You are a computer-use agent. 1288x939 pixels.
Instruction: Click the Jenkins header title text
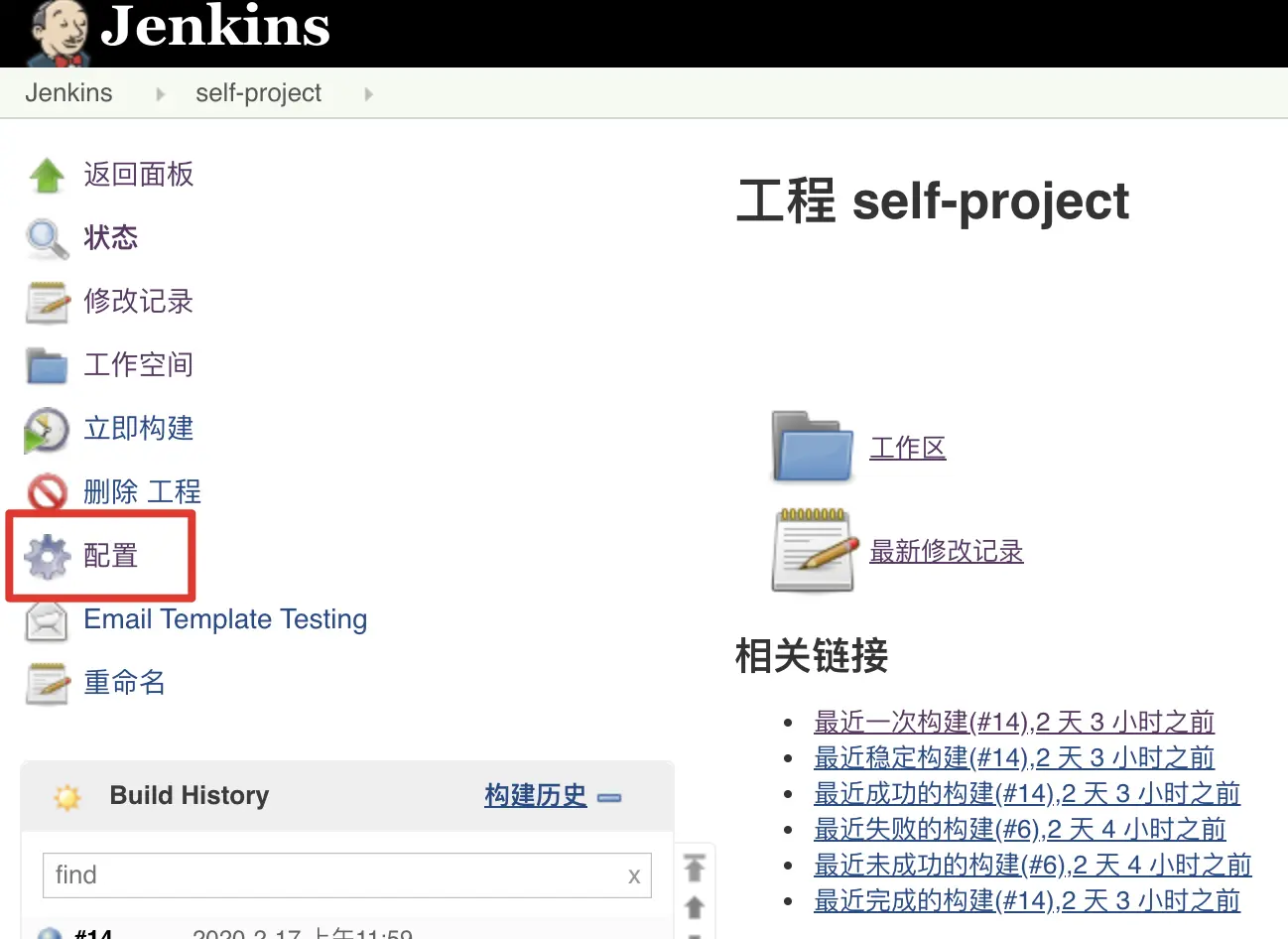tap(215, 27)
